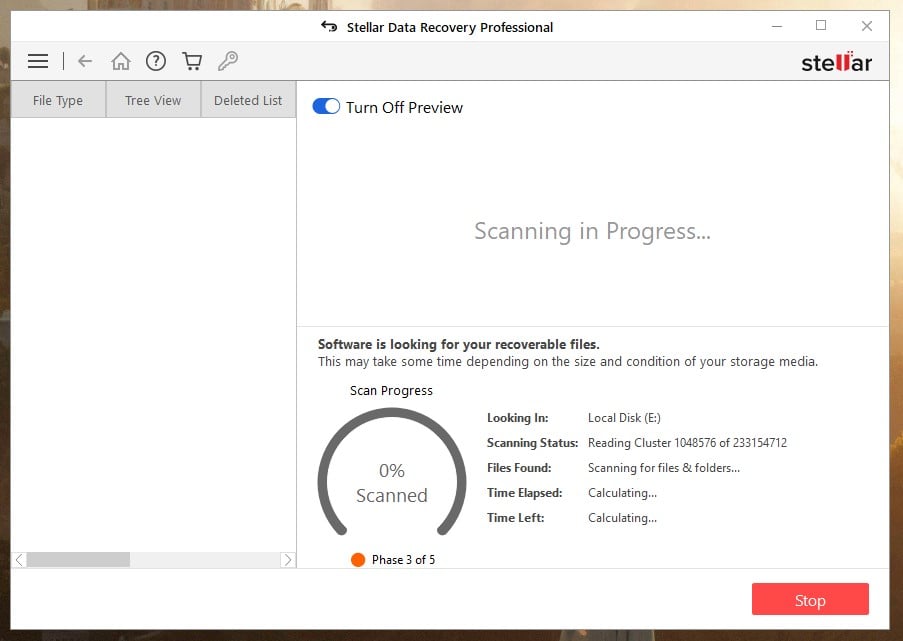903x641 pixels.
Task: Click 'Scanning for files & folders...' text
Action: coord(663,468)
